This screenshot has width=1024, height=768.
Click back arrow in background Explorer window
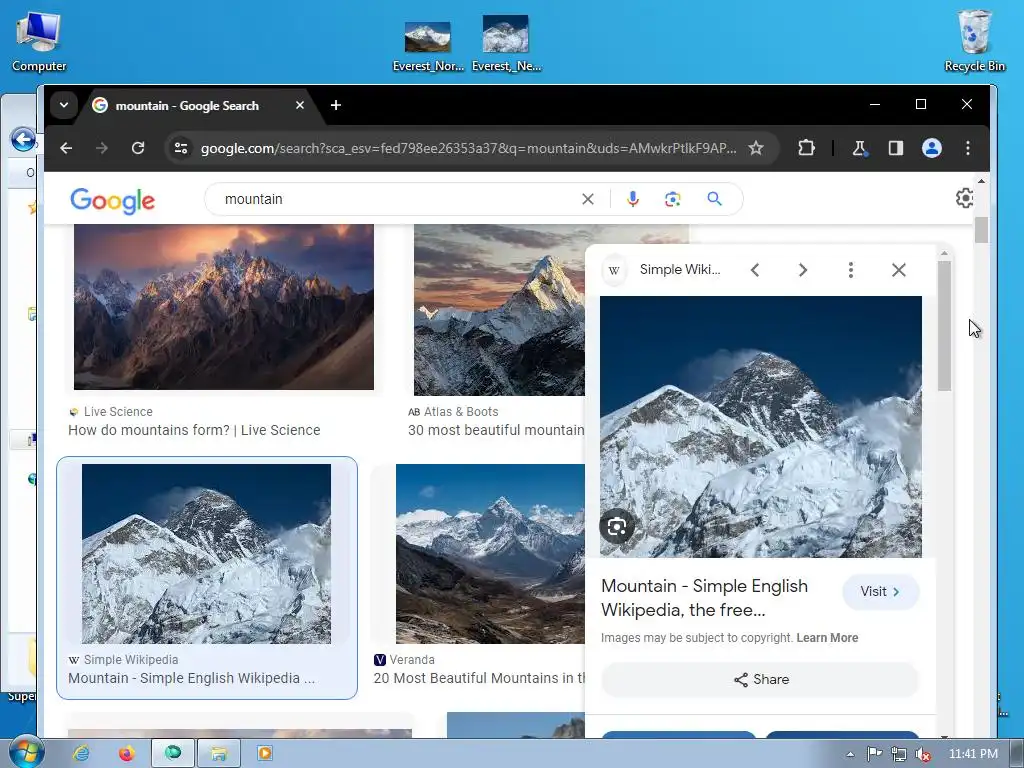22,139
